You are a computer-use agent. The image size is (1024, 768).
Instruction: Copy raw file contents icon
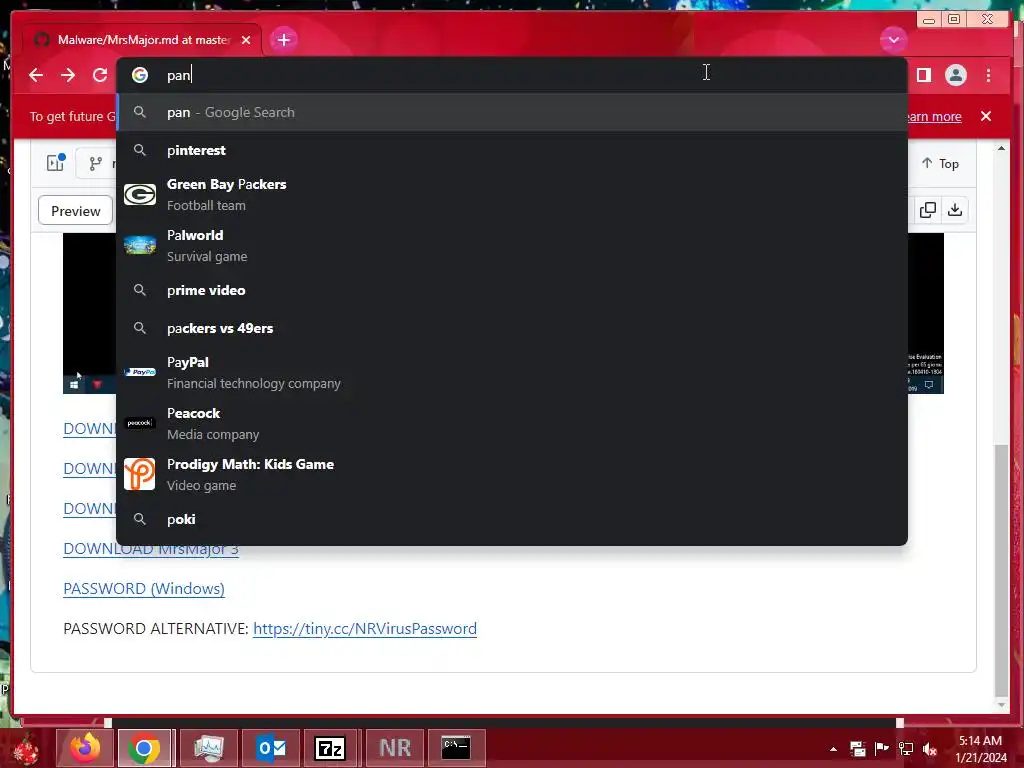tap(927, 210)
